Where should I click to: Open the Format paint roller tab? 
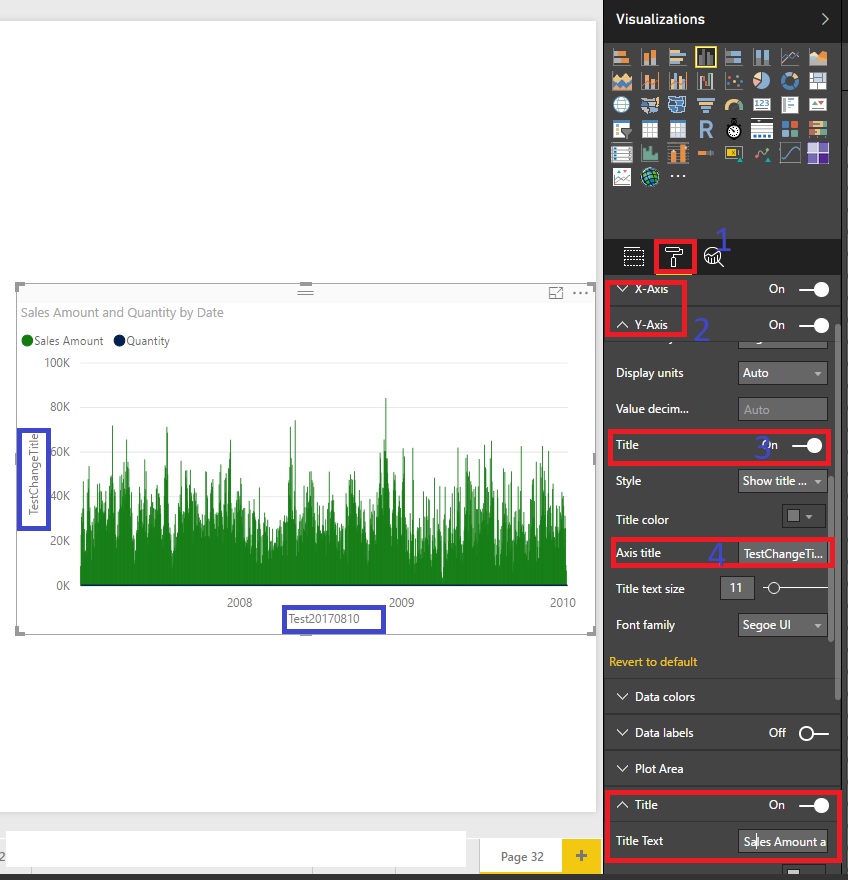coord(674,256)
